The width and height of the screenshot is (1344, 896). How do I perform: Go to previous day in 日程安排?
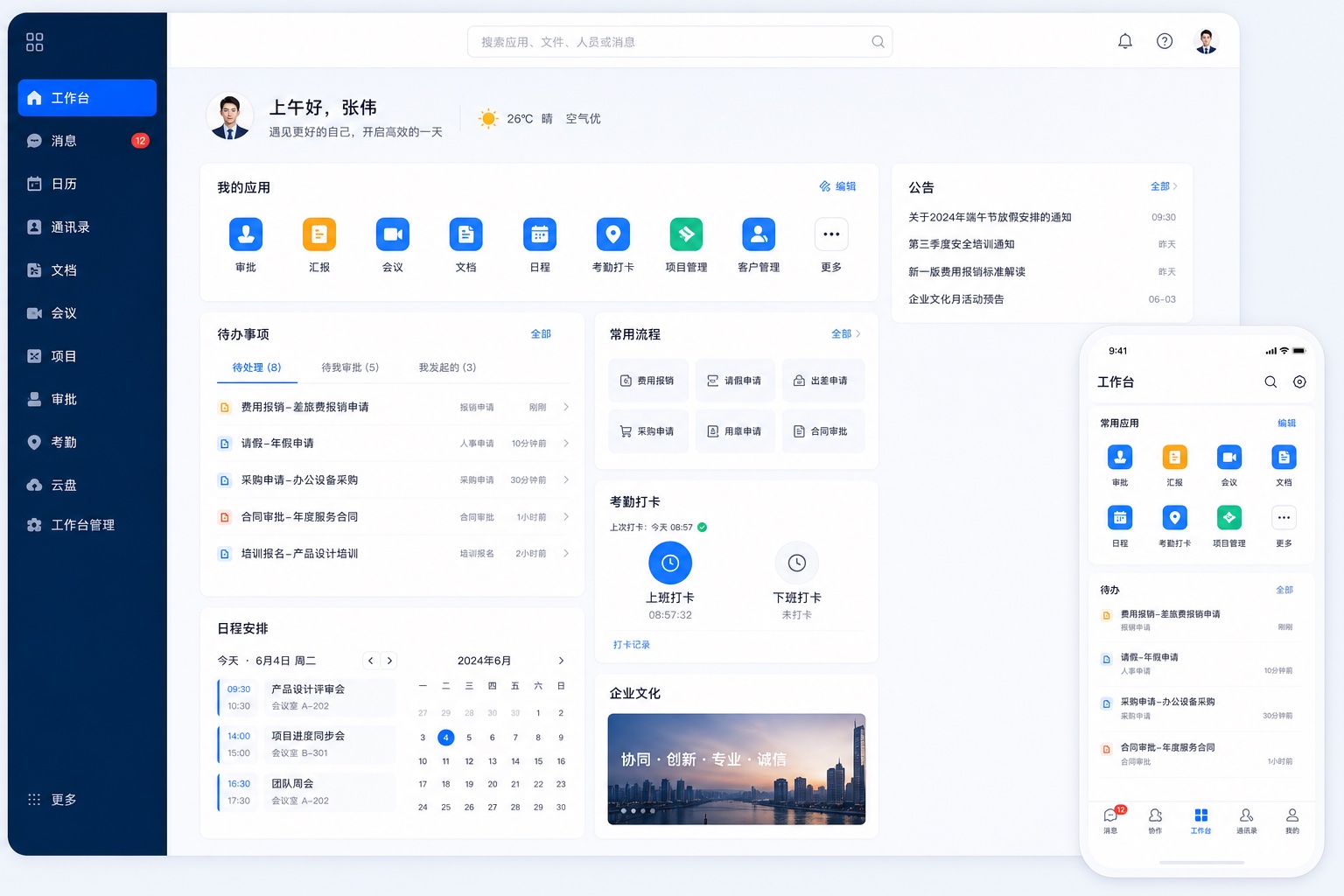click(x=371, y=661)
